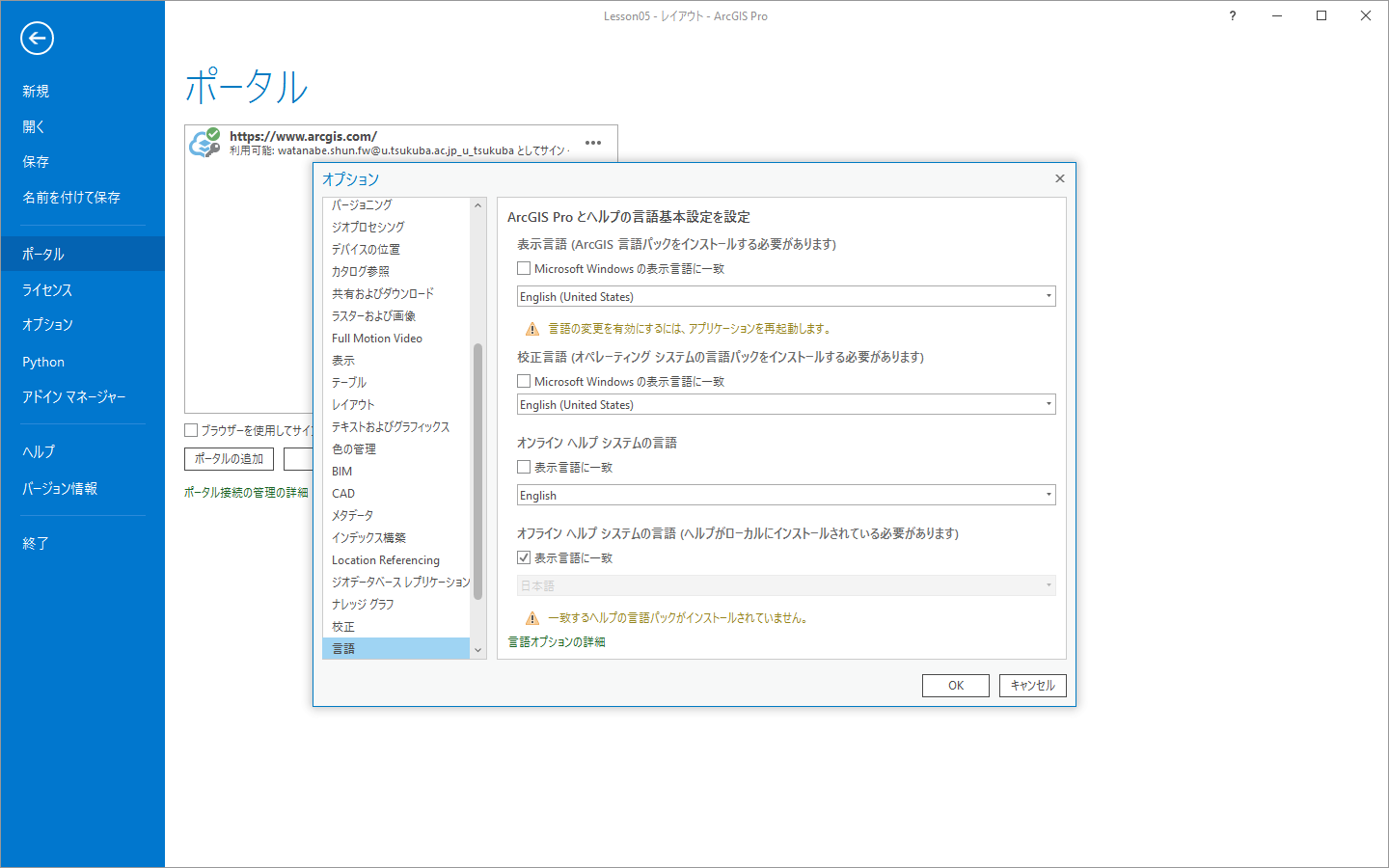Viewport: 1389px width, 868px height.
Task: Select 色の管理 in the options list
Action: click(x=396, y=448)
